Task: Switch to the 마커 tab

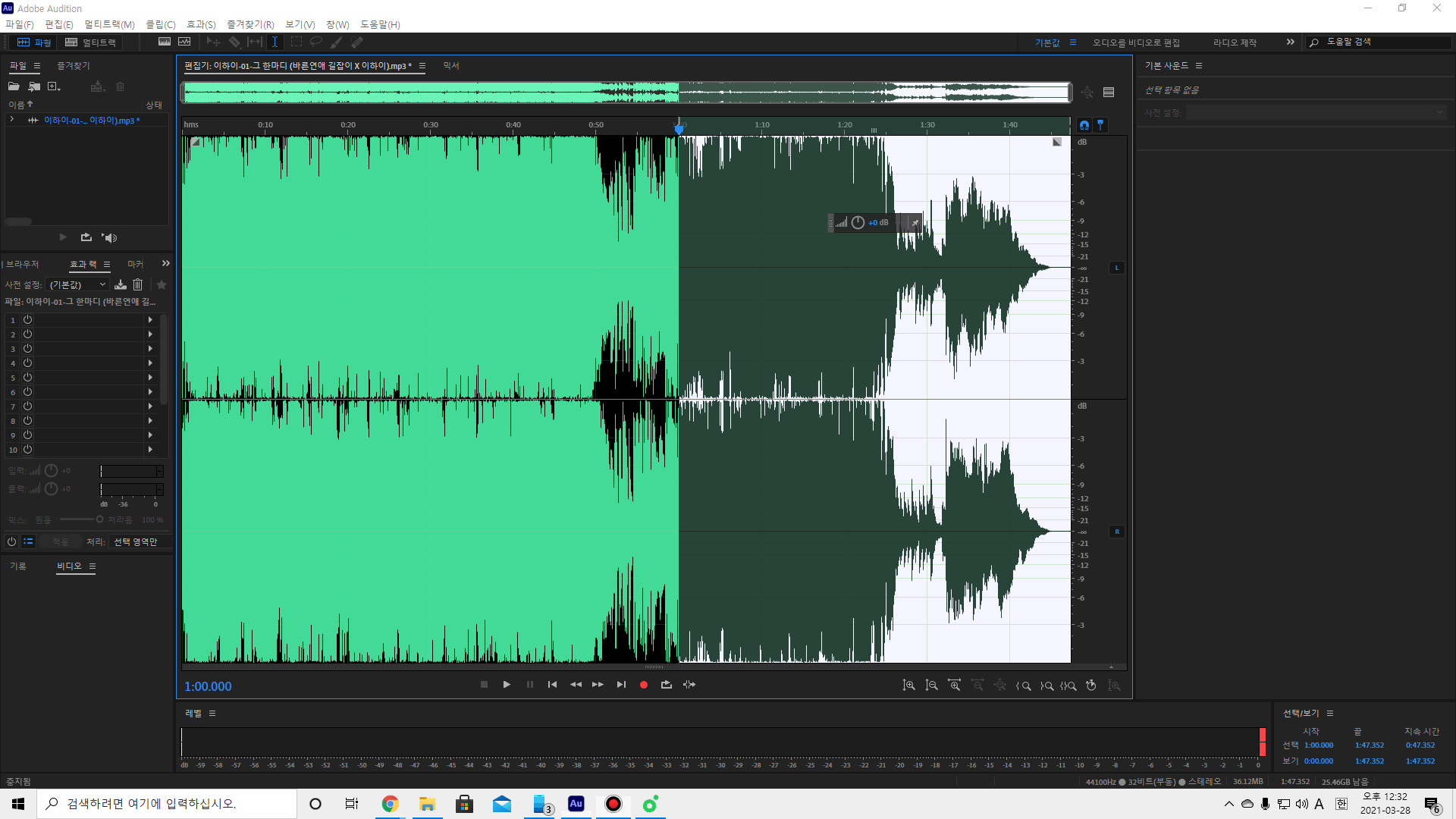Action: tap(135, 264)
